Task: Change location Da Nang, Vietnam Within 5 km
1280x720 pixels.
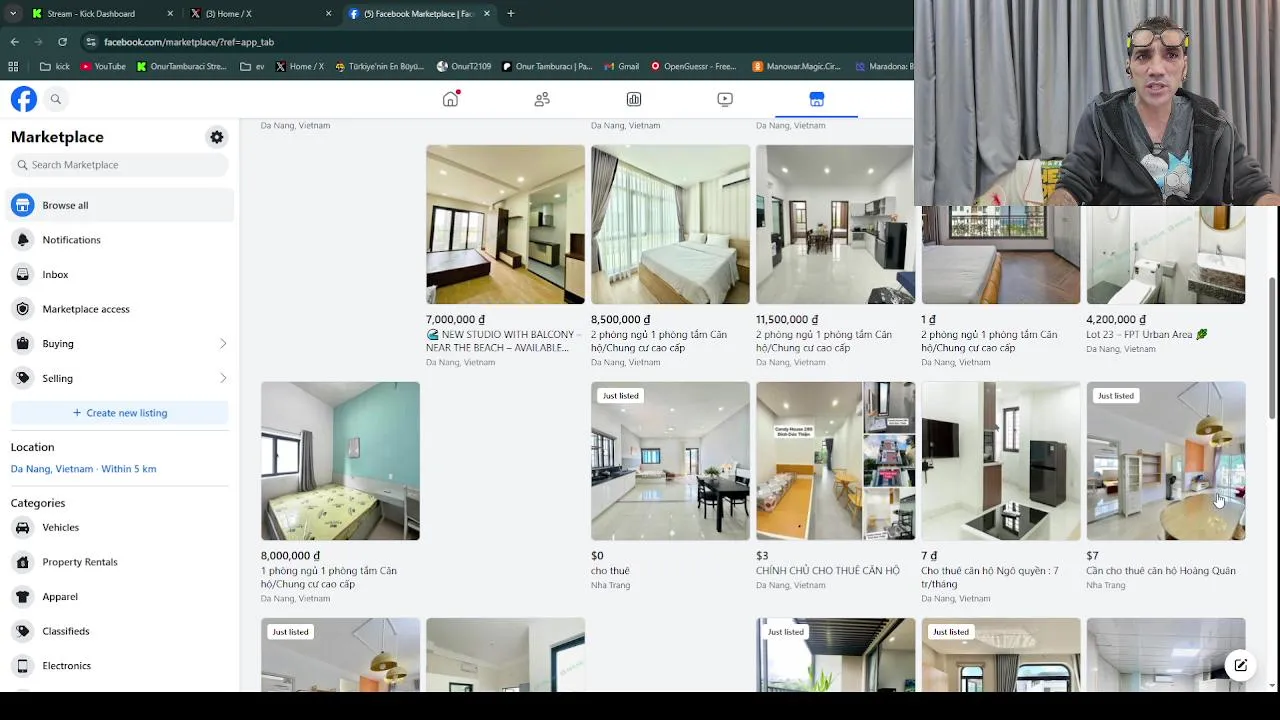Action: (83, 469)
